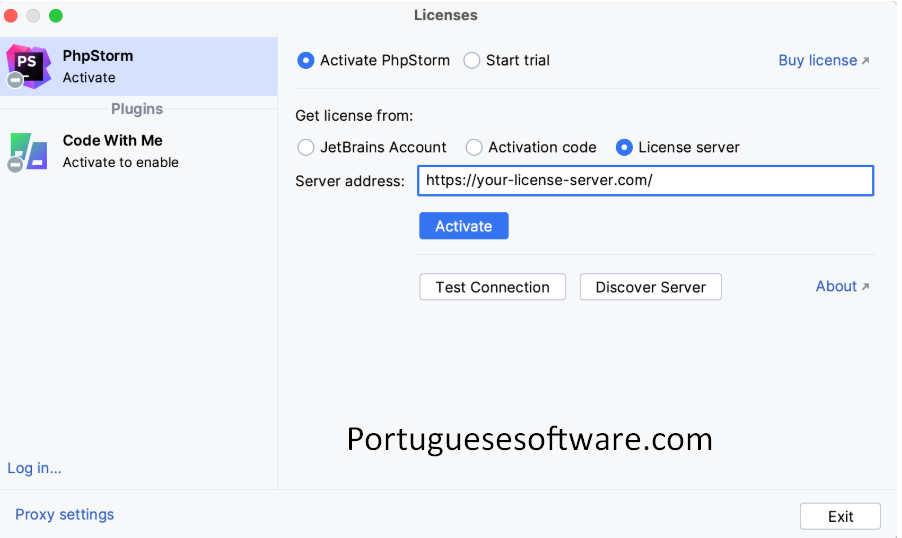Click the Plugins section header text

coord(137,109)
